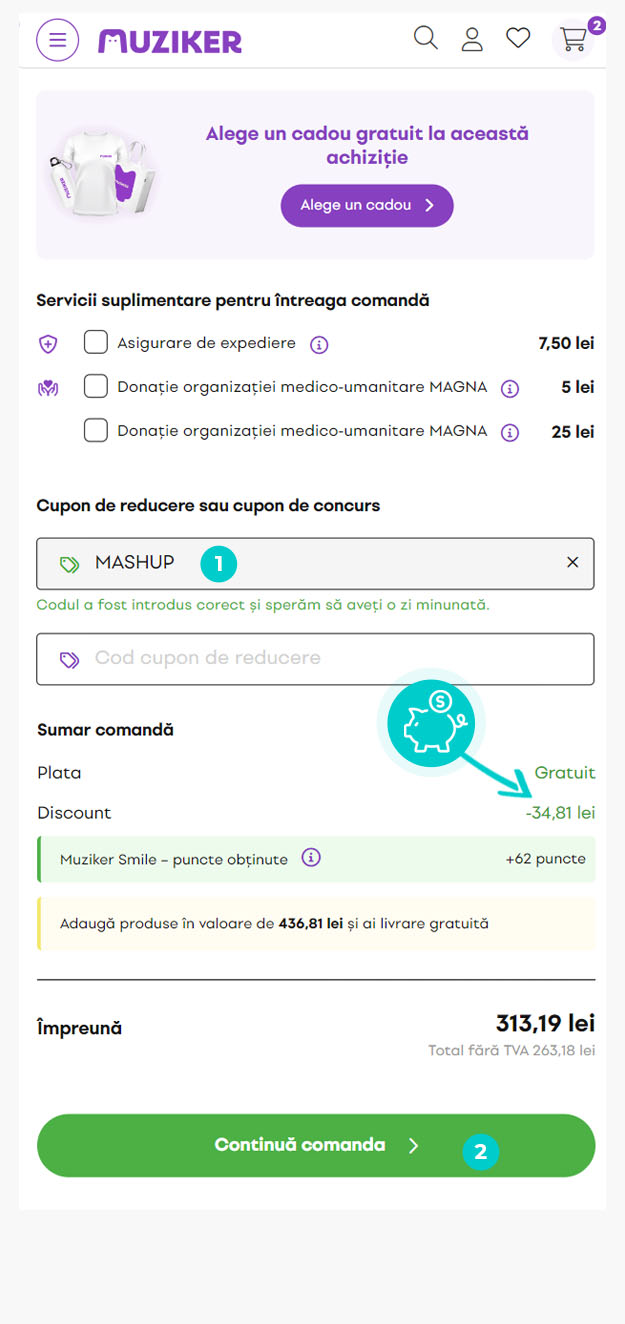Check the 25 lei MAGNA donation
The height and width of the screenshot is (1324, 625).
(96, 431)
